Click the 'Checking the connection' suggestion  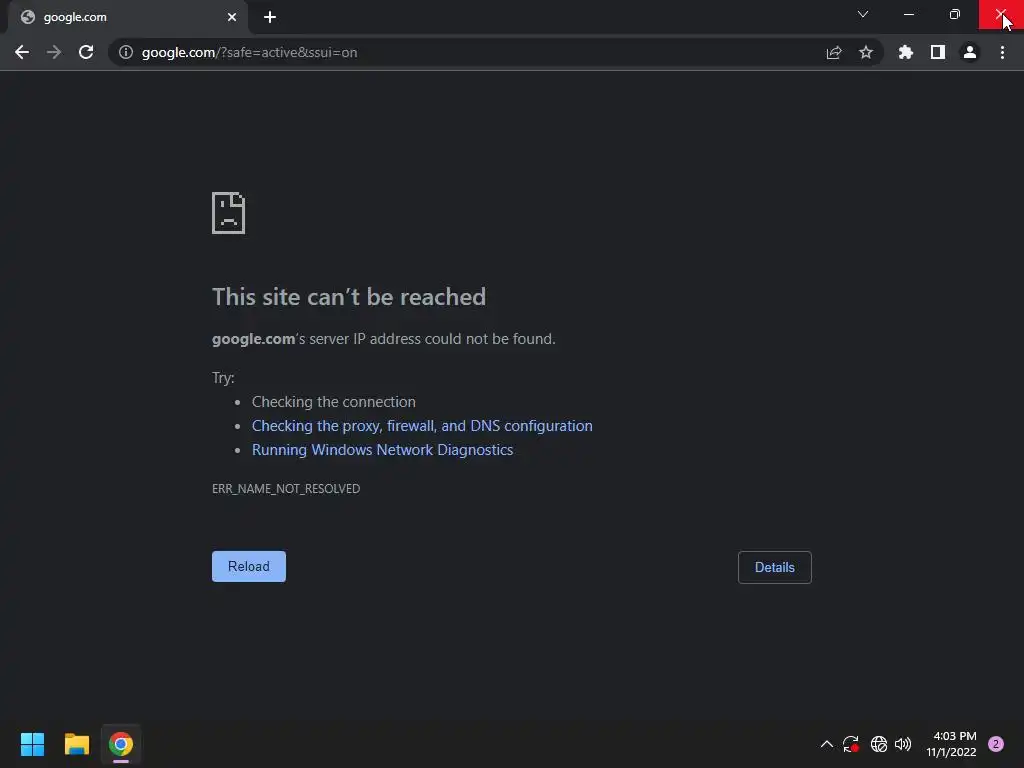pyautogui.click(x=334, y=402)
